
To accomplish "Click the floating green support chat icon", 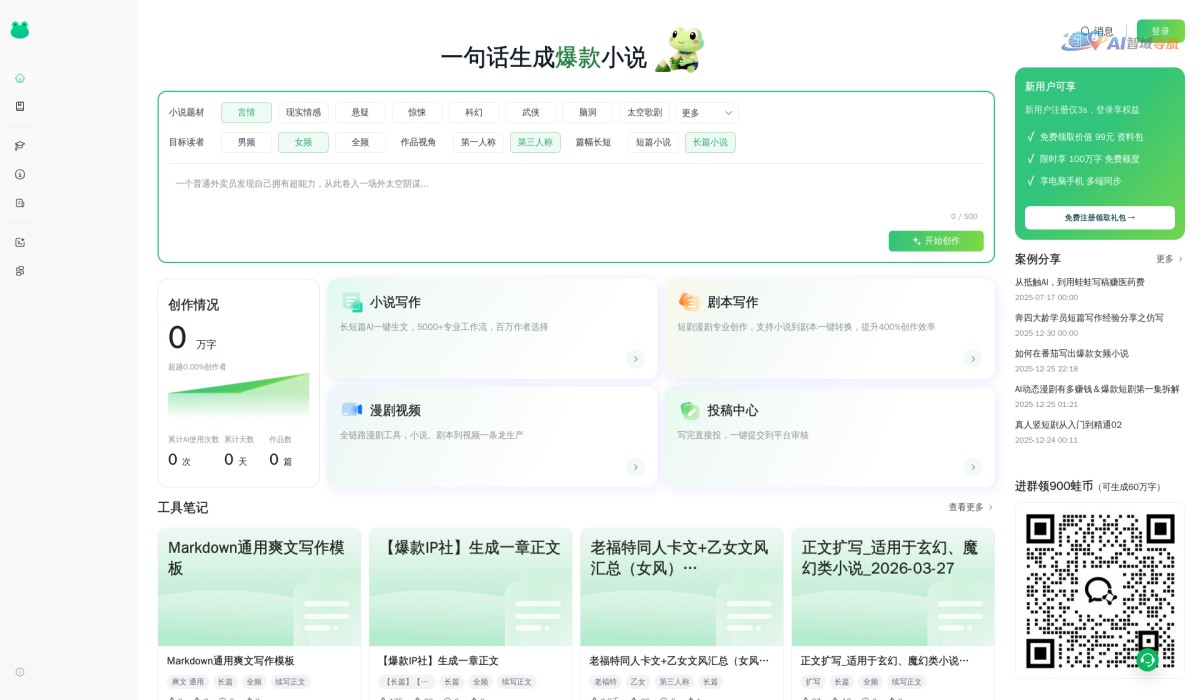I will point(1147,660).
